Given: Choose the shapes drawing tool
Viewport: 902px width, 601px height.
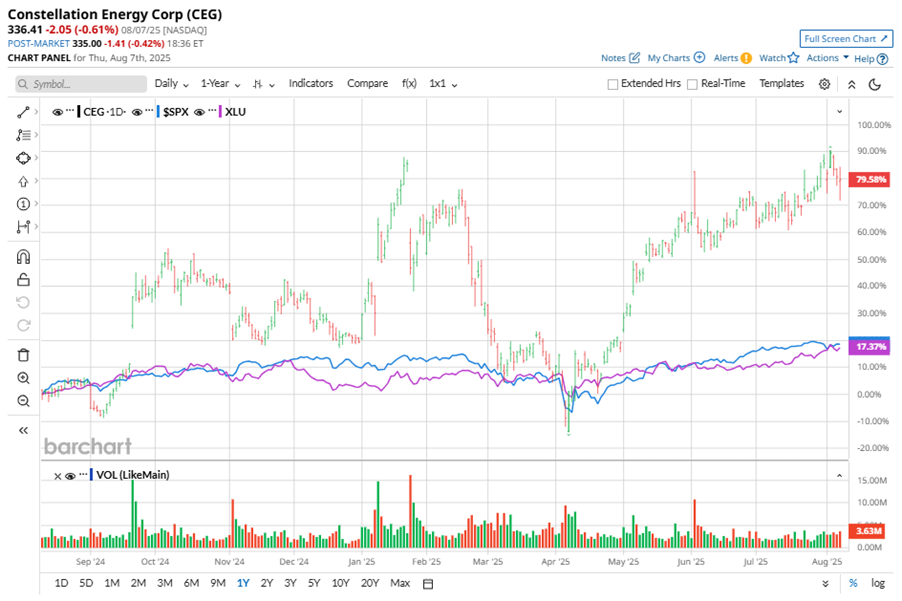Looking at the screenshot, I should 23,158.
